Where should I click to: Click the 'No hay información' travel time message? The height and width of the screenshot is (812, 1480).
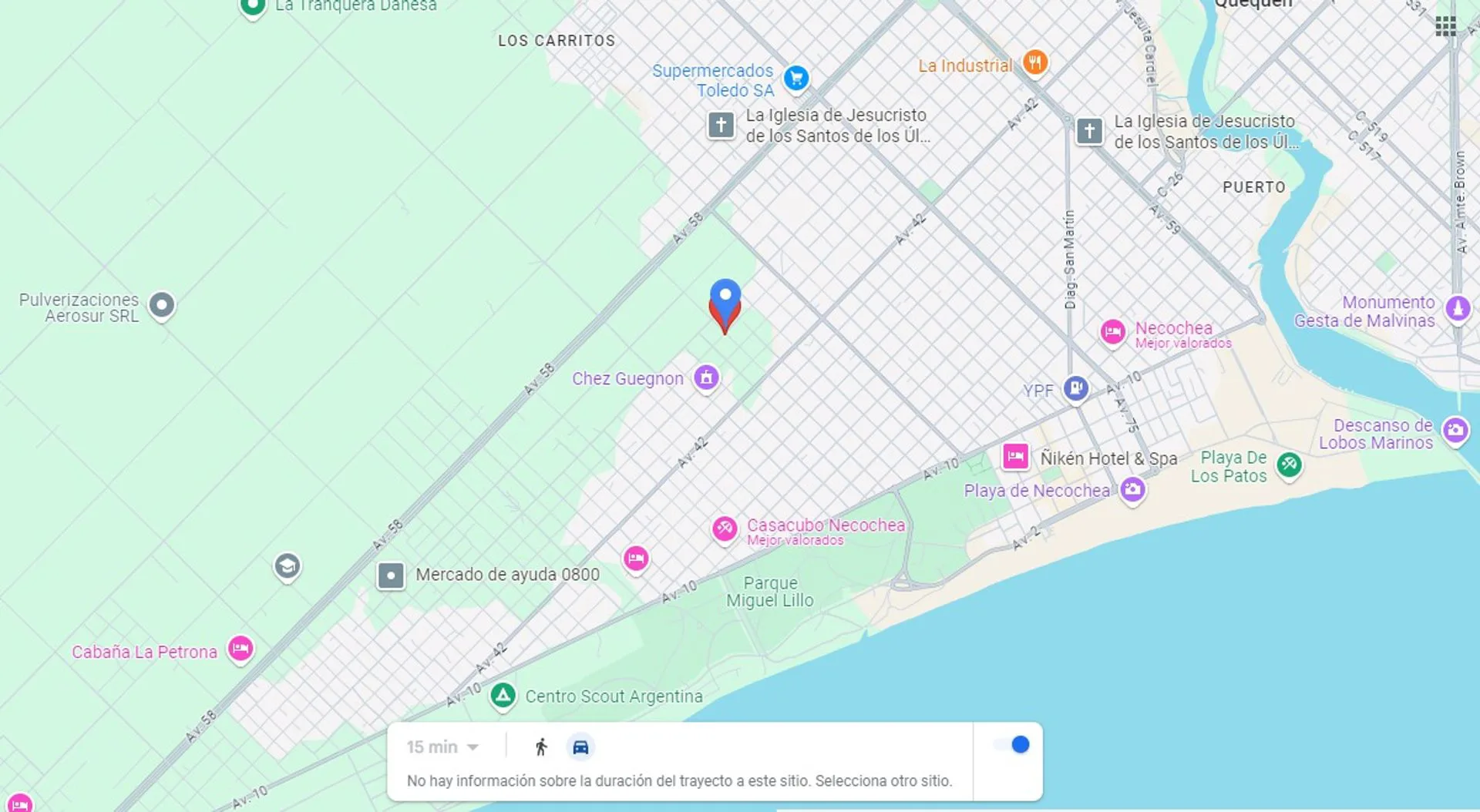pyautogui.click(x=679, y=780)
